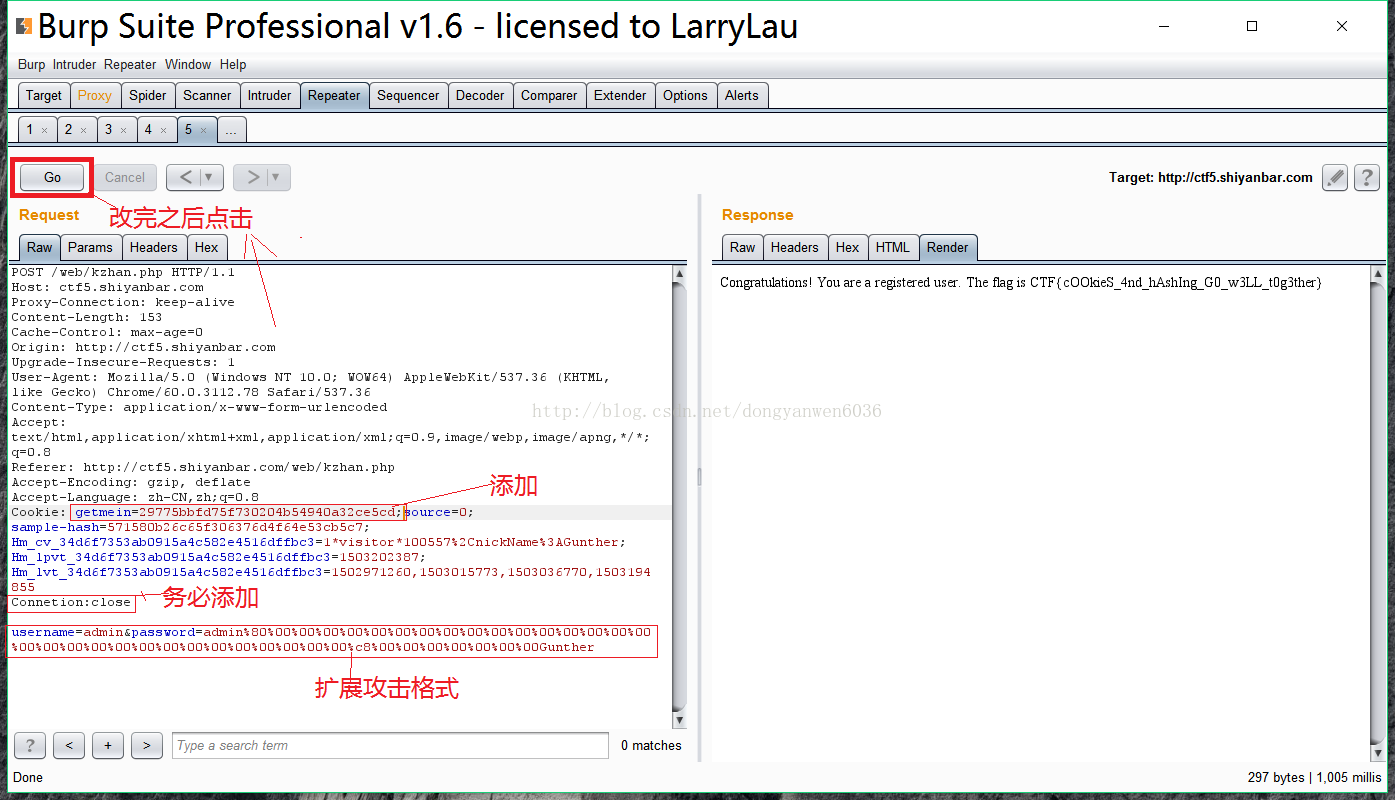Open the Response HTML tab
The height and width of the screenshot is (800, 1395).
click(893, 247)
